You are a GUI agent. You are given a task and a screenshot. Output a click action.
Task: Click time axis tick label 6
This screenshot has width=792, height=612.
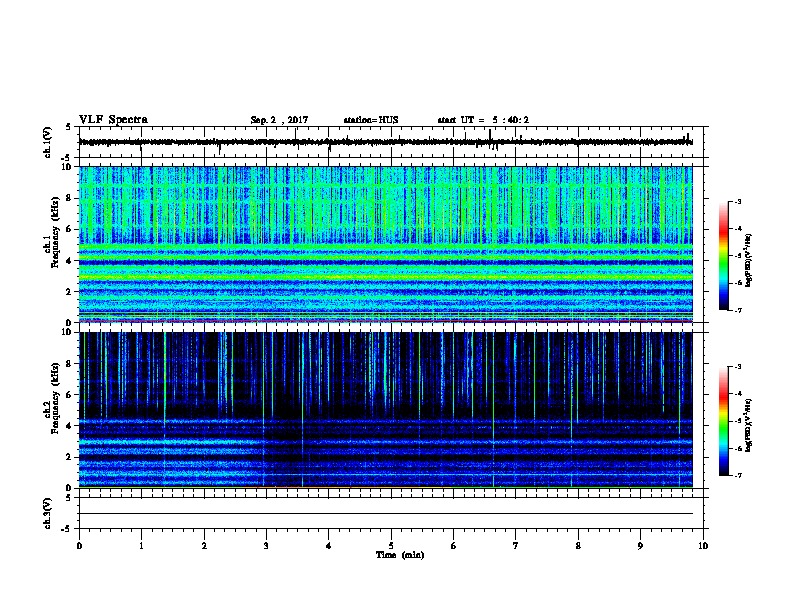coord(454,546)
